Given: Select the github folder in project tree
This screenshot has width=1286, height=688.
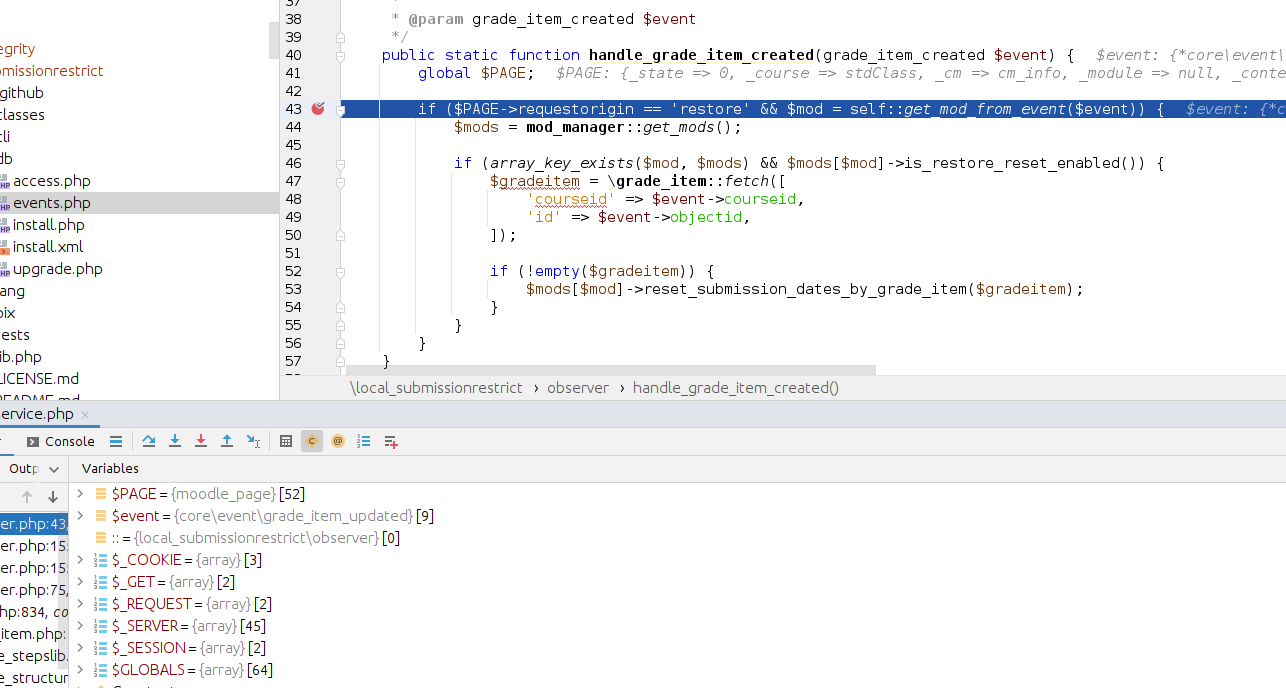Looking at the screenshot, I should (x=22, y=93).
